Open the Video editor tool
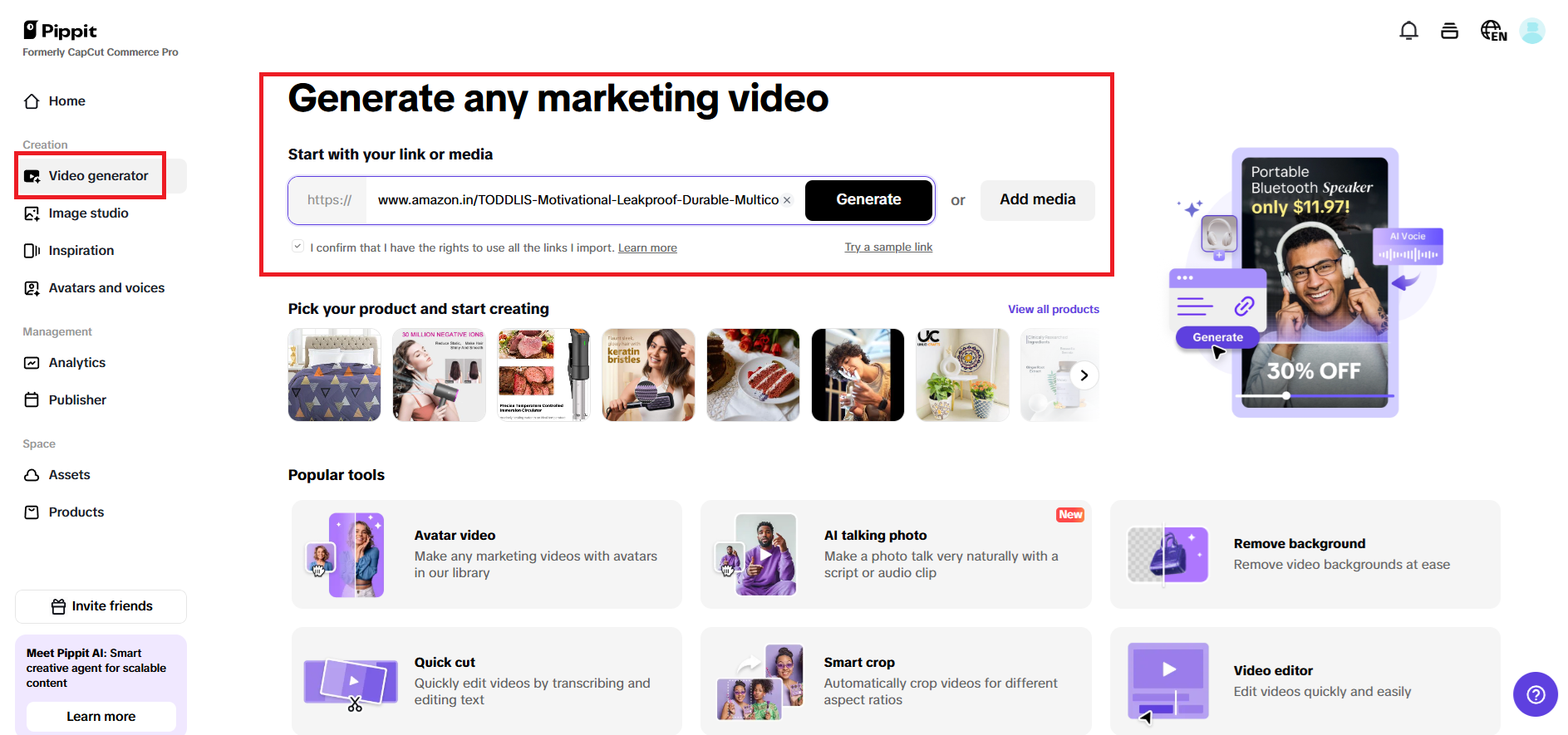 (1305, 681)
